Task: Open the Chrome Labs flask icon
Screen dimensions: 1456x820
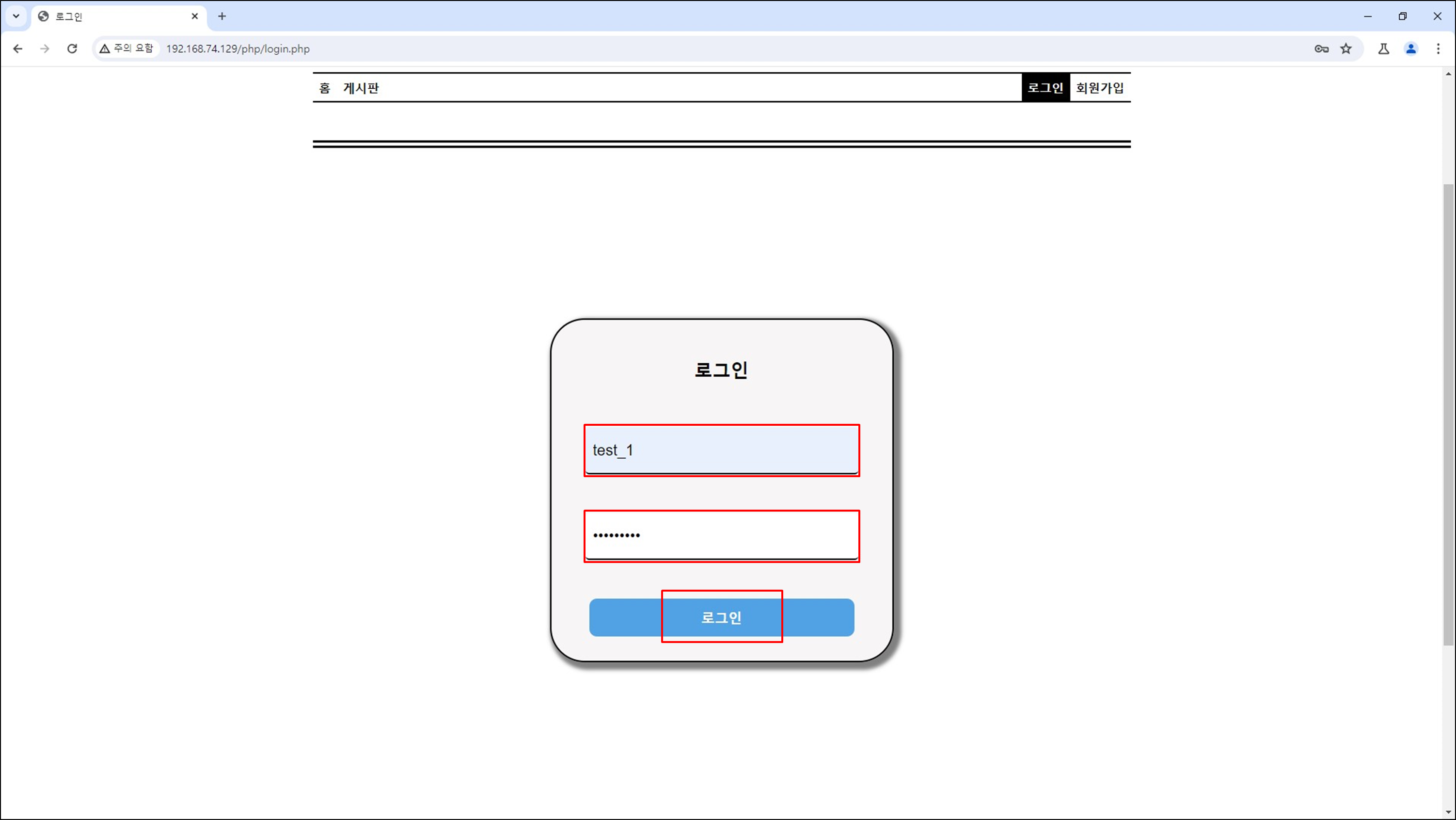Action: 1383,48
